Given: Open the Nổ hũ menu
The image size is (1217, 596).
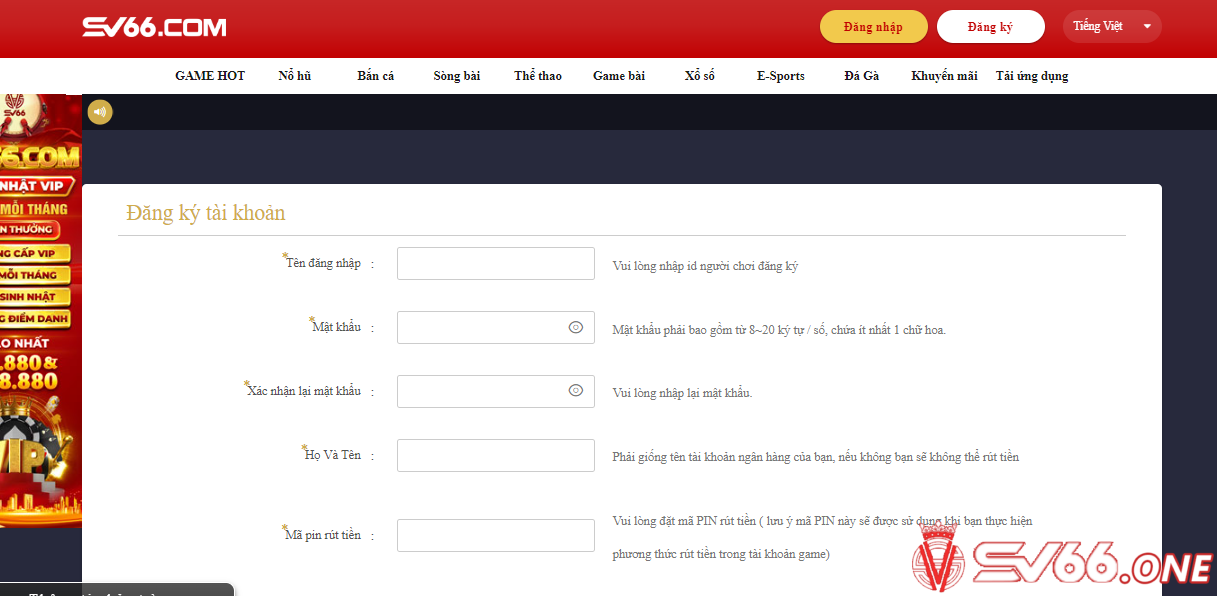Looking at the screenshot, I should tap(295, 76).
